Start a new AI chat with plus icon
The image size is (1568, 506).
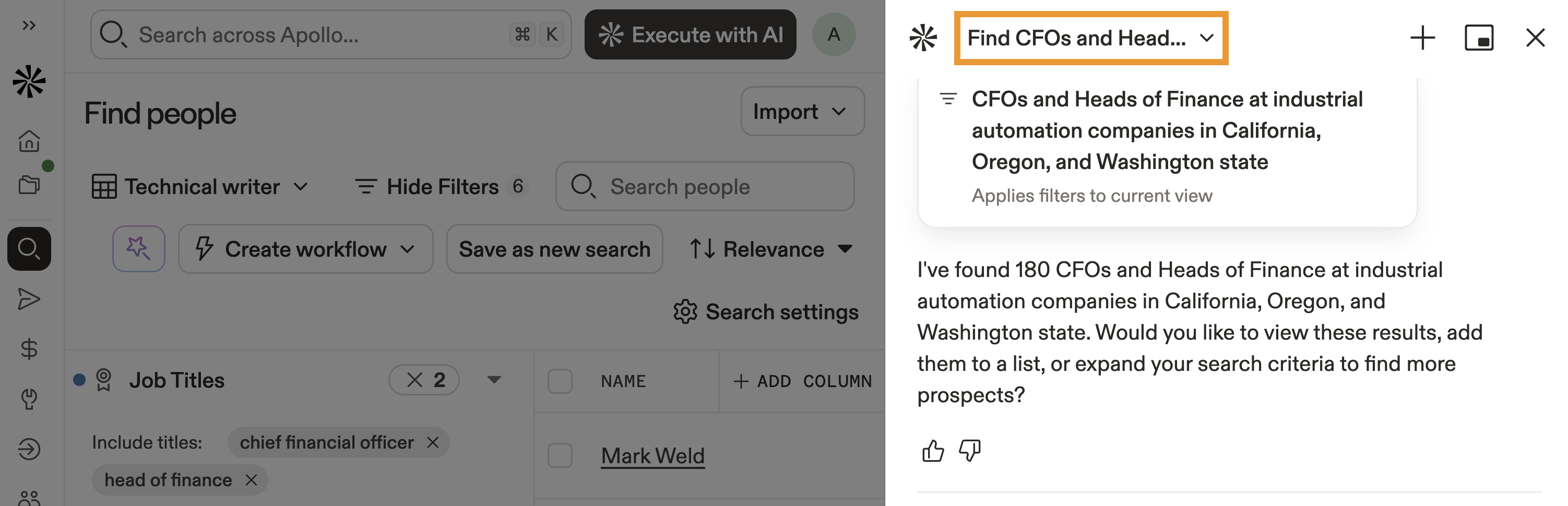1422,38
